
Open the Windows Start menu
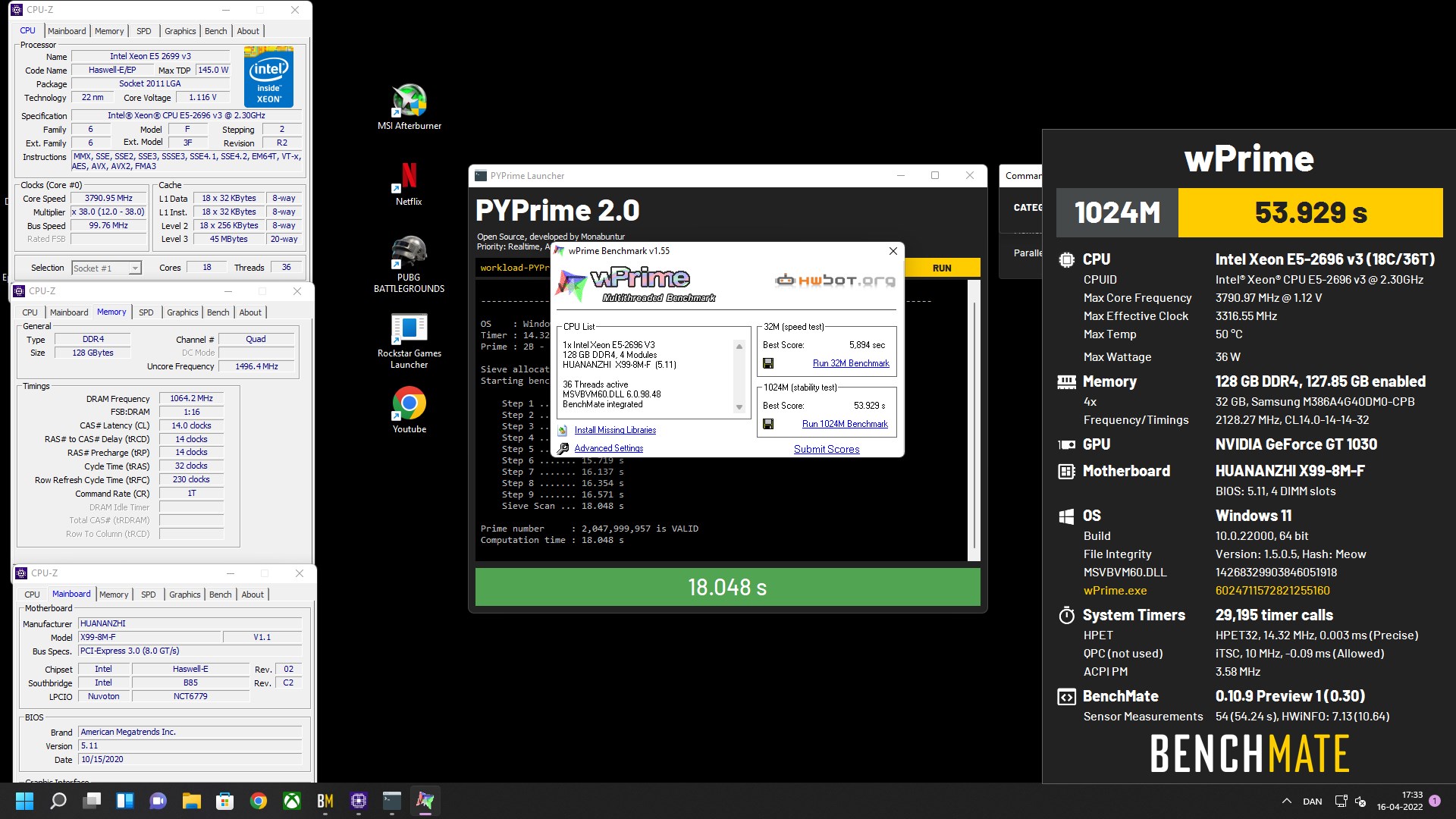pos(24,801)
